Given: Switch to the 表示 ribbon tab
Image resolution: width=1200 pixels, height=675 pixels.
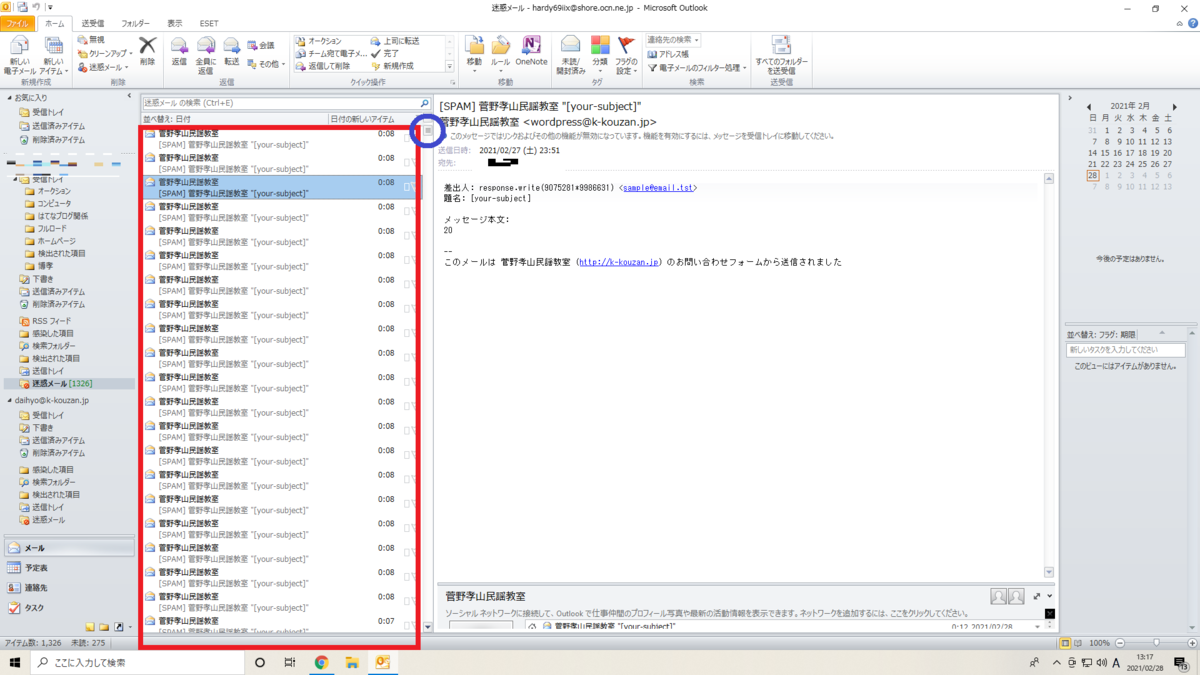Looking at the screenshot, I should pyautogui.click(x=175, y=23).
